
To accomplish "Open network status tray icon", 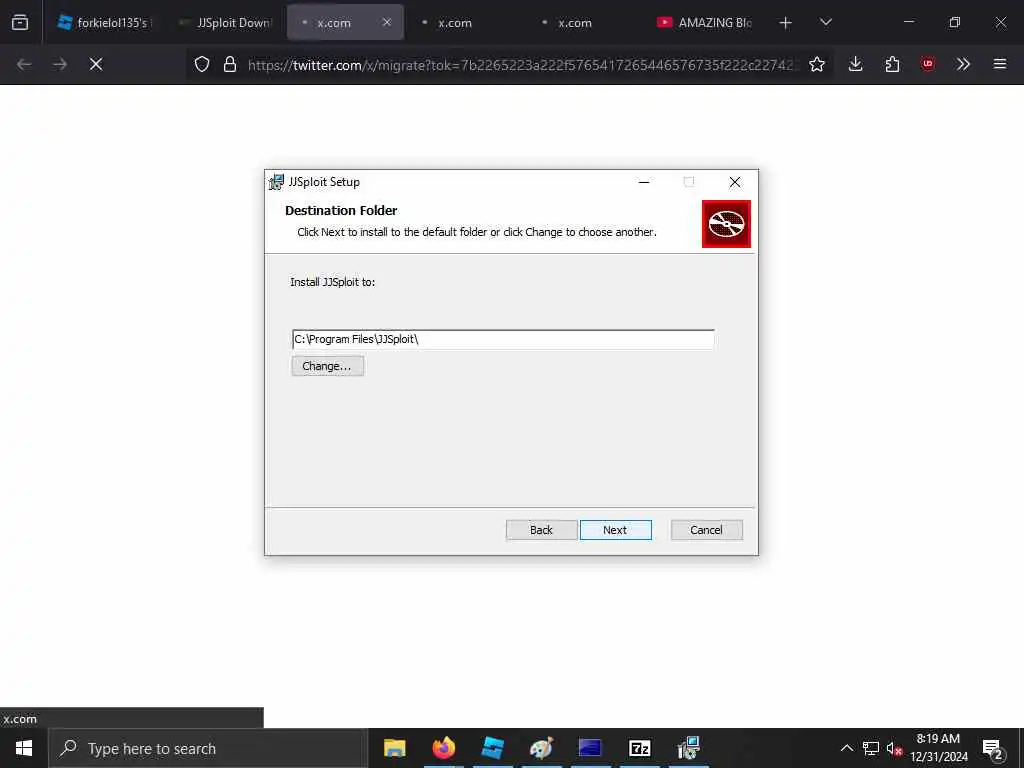I will tap(871, 748).
